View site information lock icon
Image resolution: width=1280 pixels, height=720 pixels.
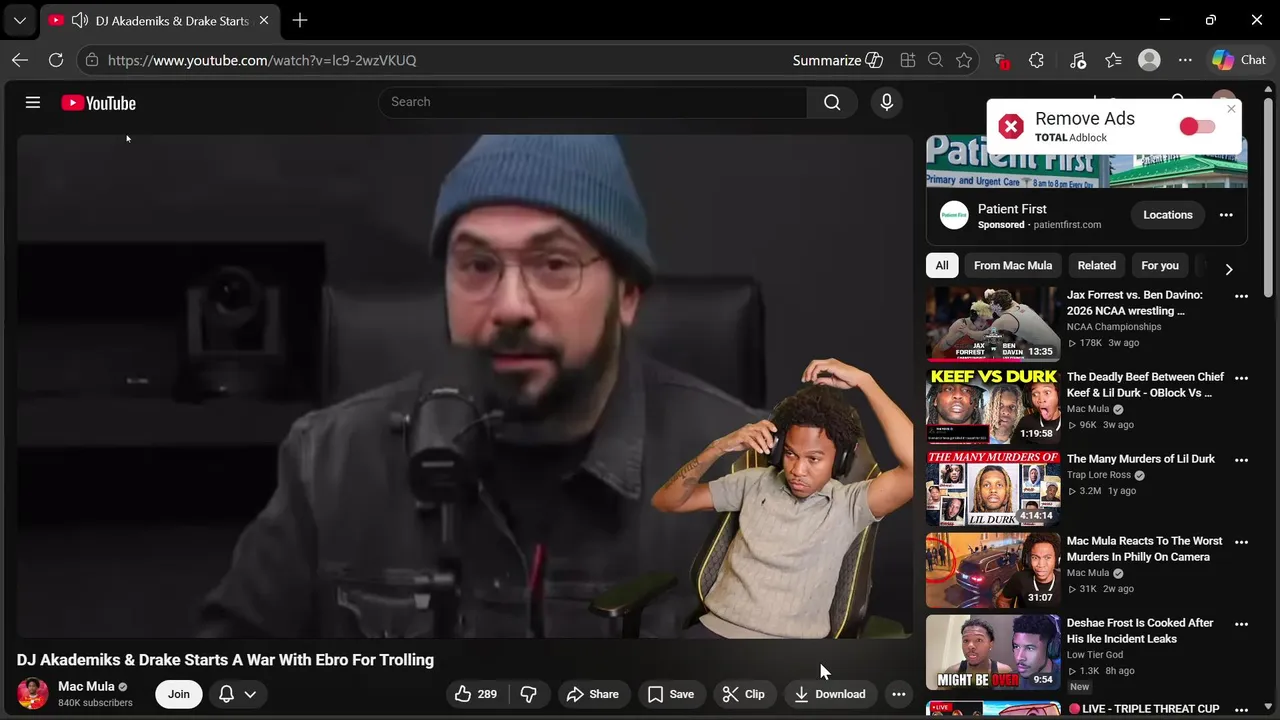tap(92, 60)
